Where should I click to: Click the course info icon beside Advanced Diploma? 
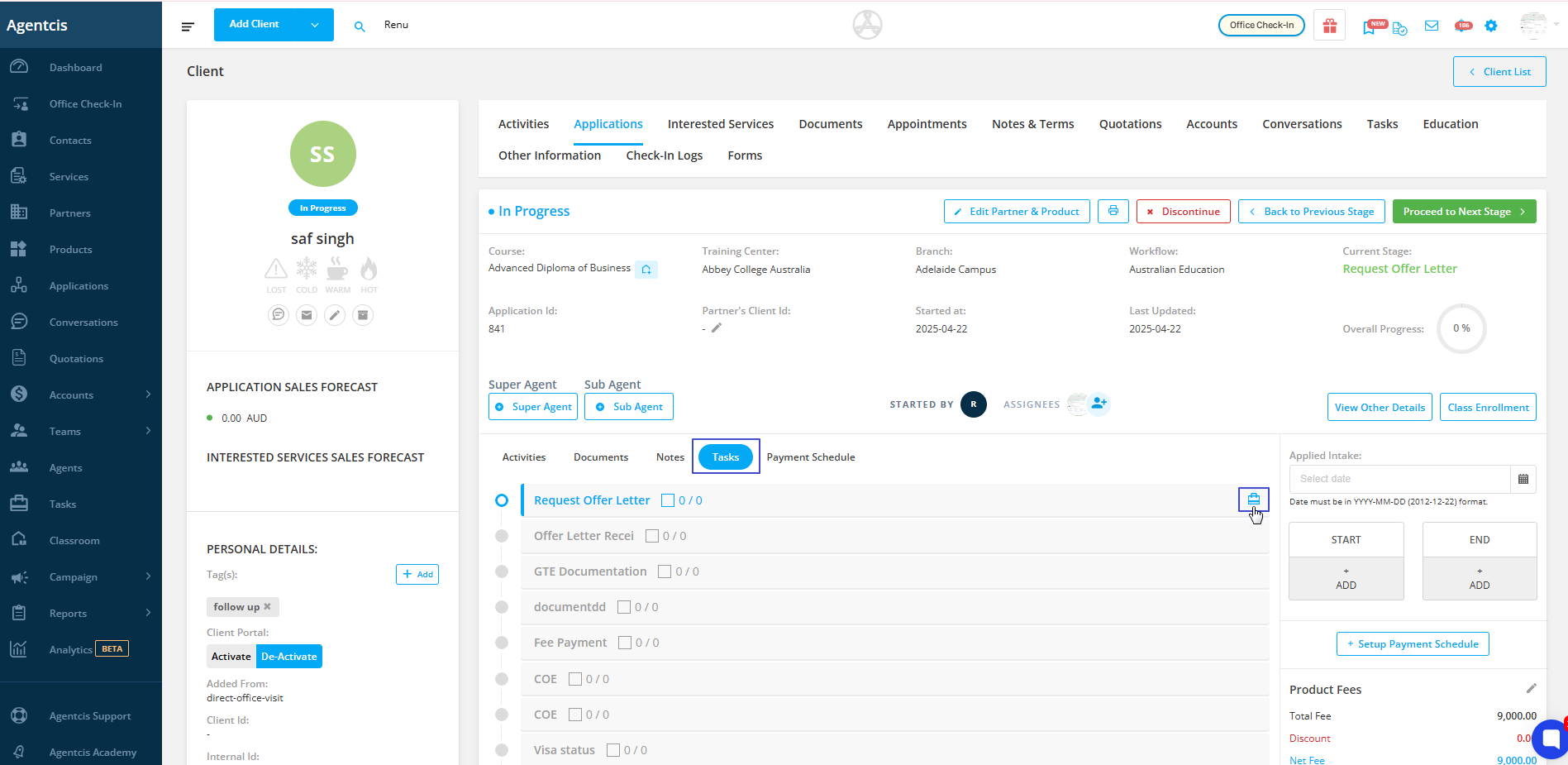[646, 270]
